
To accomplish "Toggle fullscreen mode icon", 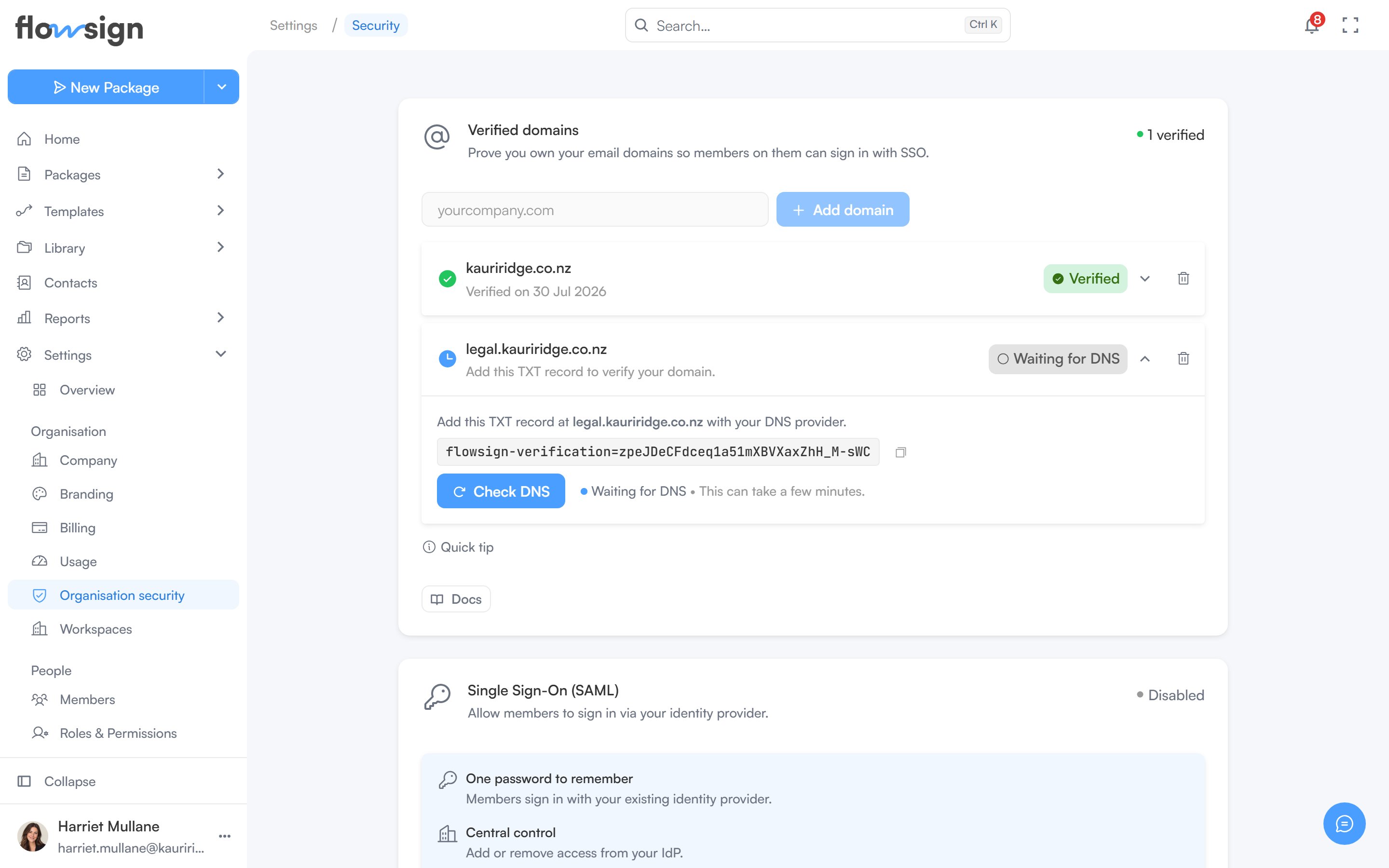I will [1350, 25].
